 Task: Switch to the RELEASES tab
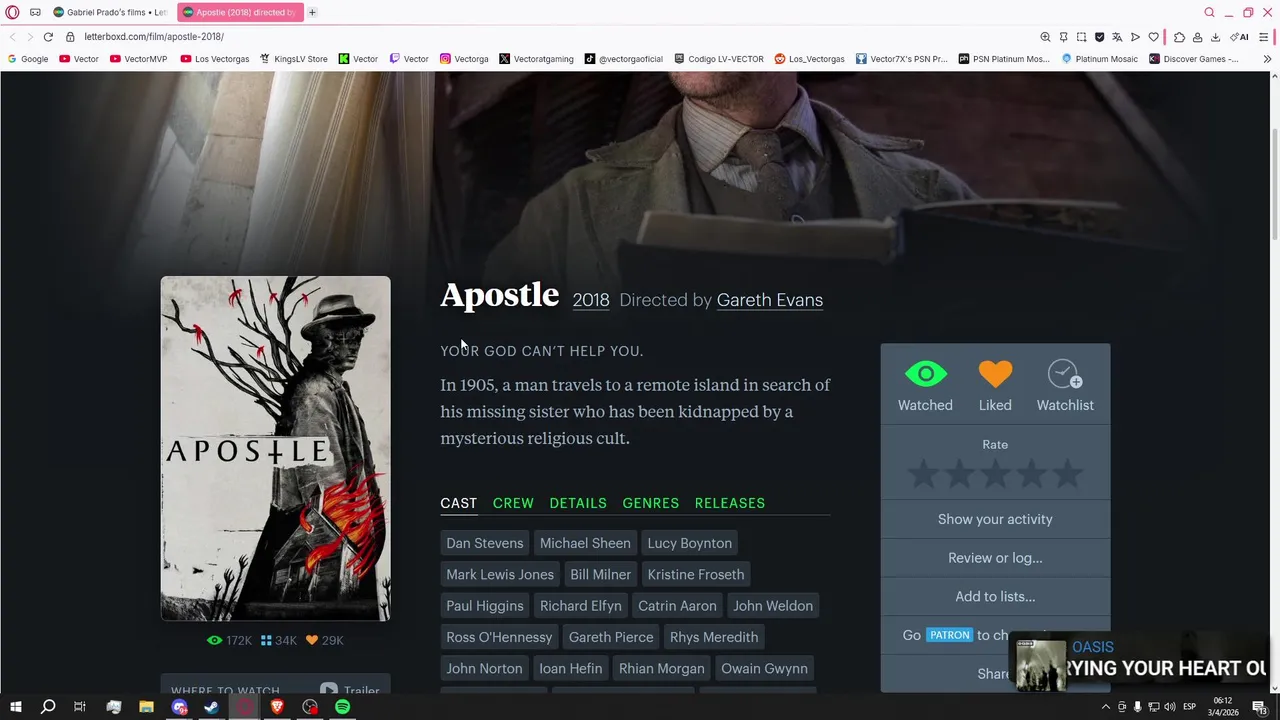coord(730,503)
